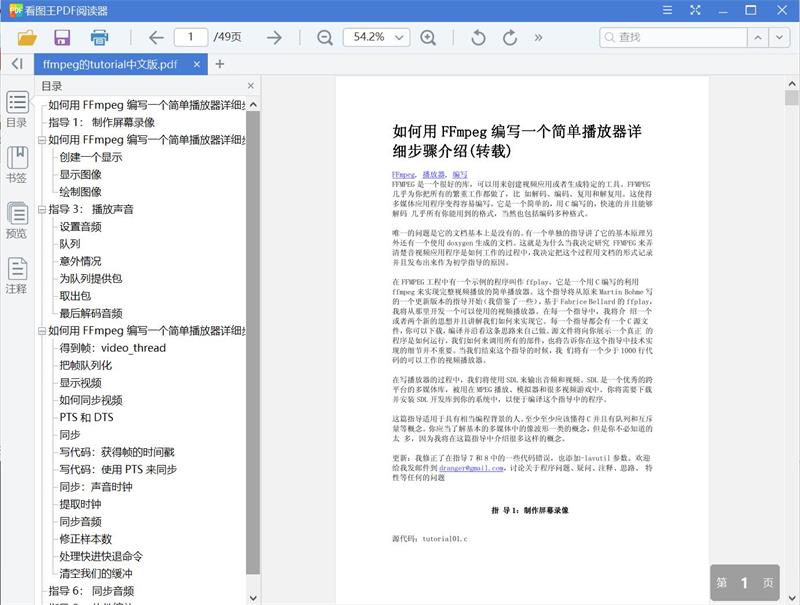Rotate the page clockwise
This screenshot has height=605, width=800.
510,37
